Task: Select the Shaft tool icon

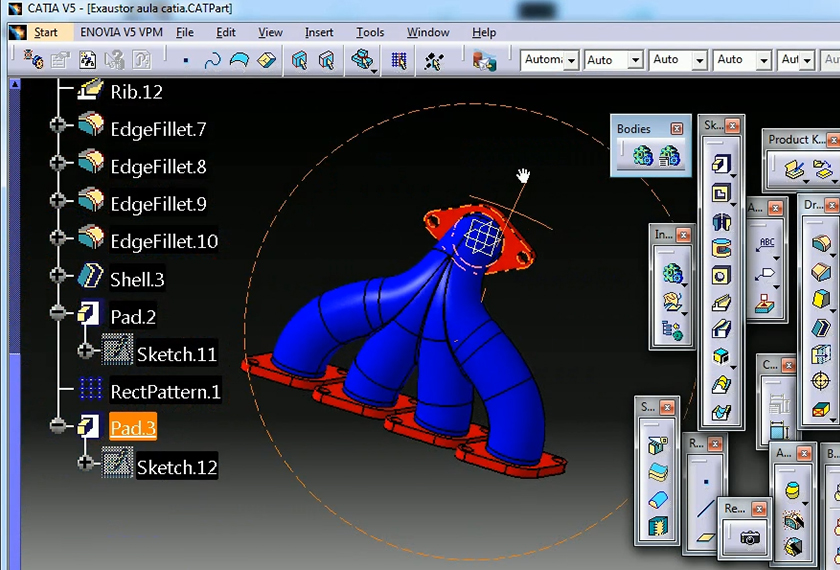Action: point(720,221)
